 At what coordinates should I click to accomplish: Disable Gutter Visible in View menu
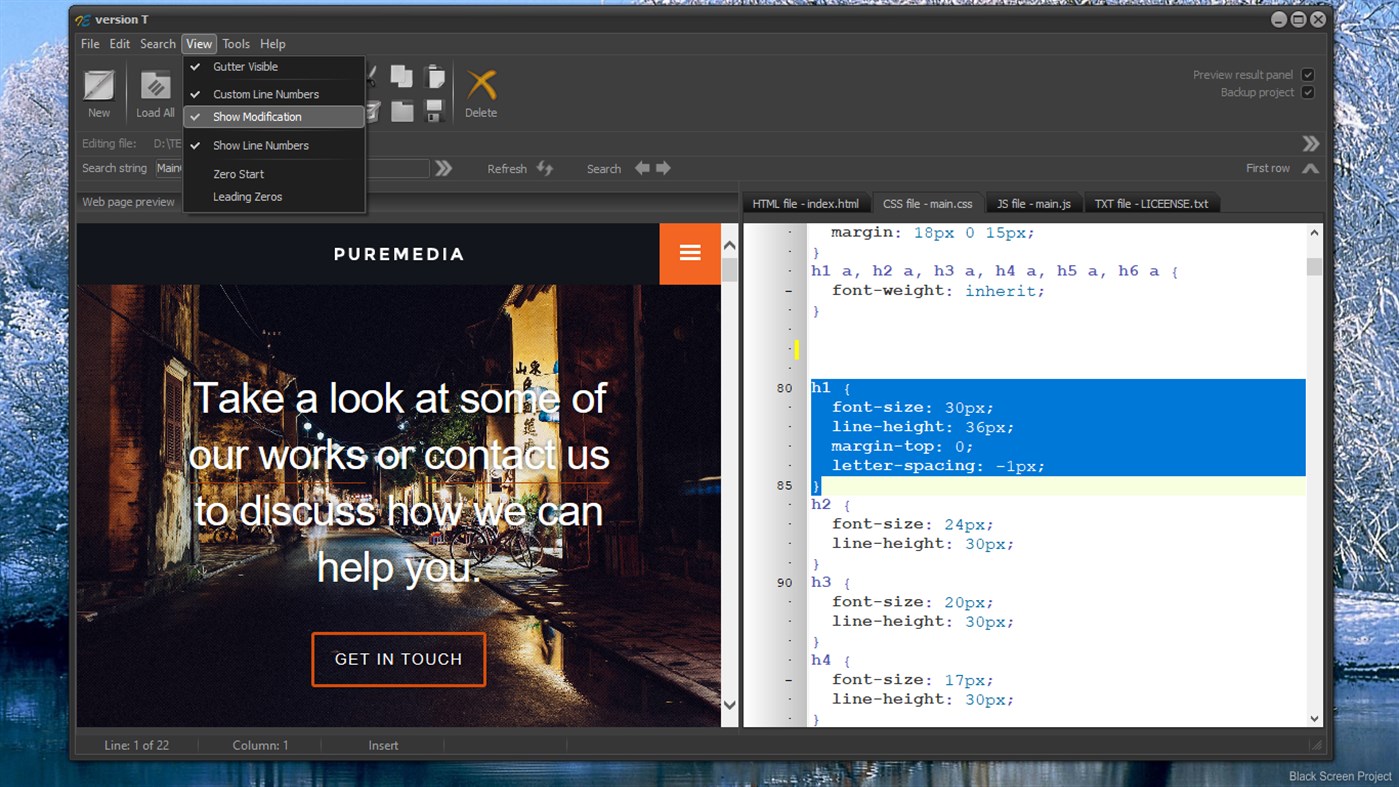245,67
